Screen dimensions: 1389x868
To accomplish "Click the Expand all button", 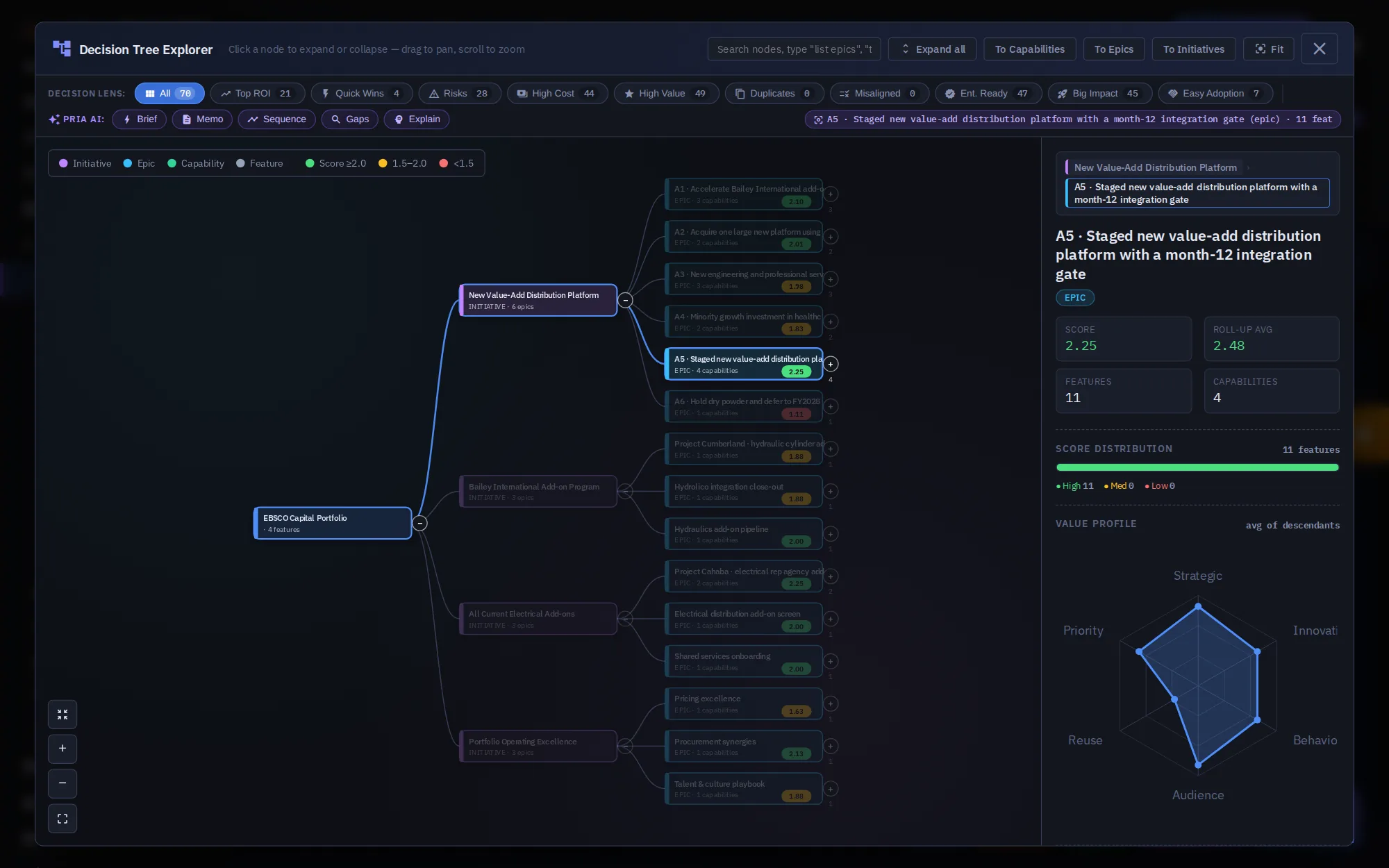I will point(933,49).
